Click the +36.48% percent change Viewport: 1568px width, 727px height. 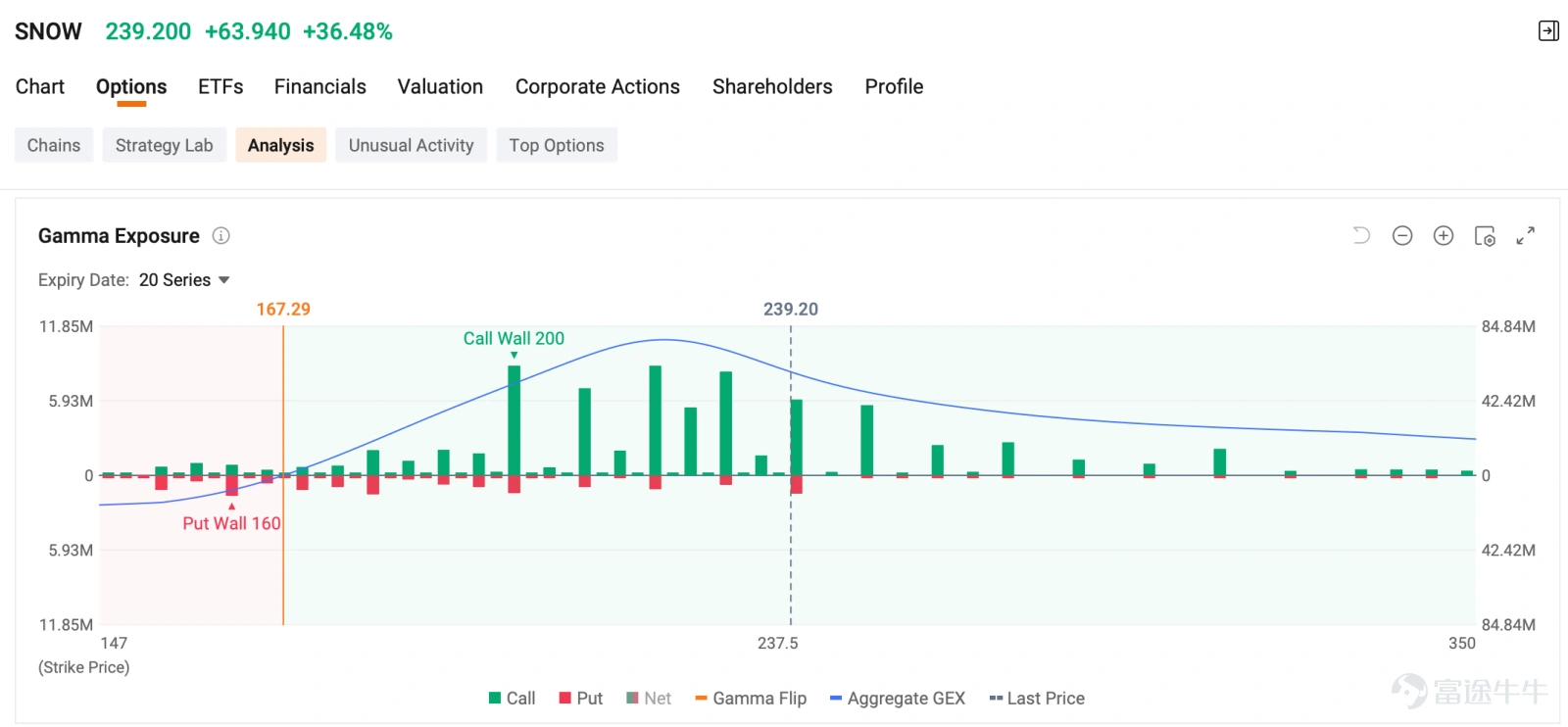tap(348, 31)
